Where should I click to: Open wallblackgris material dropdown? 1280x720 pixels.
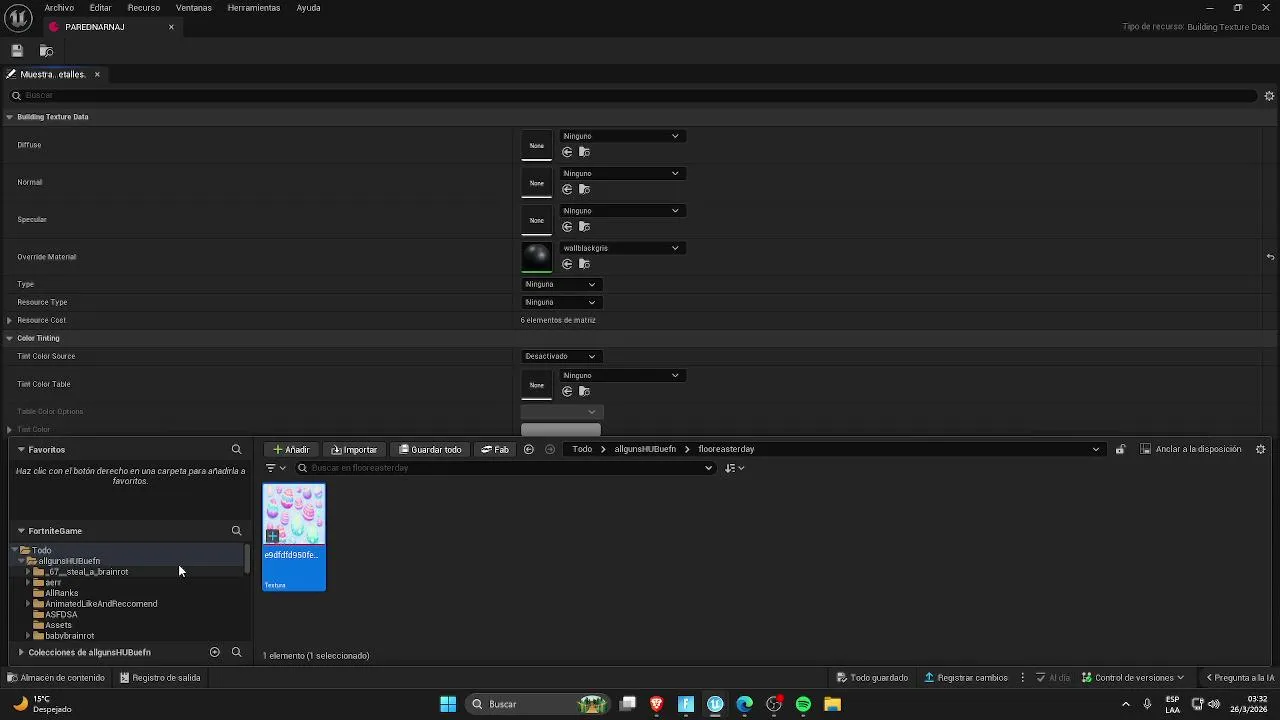click(621, 248)
